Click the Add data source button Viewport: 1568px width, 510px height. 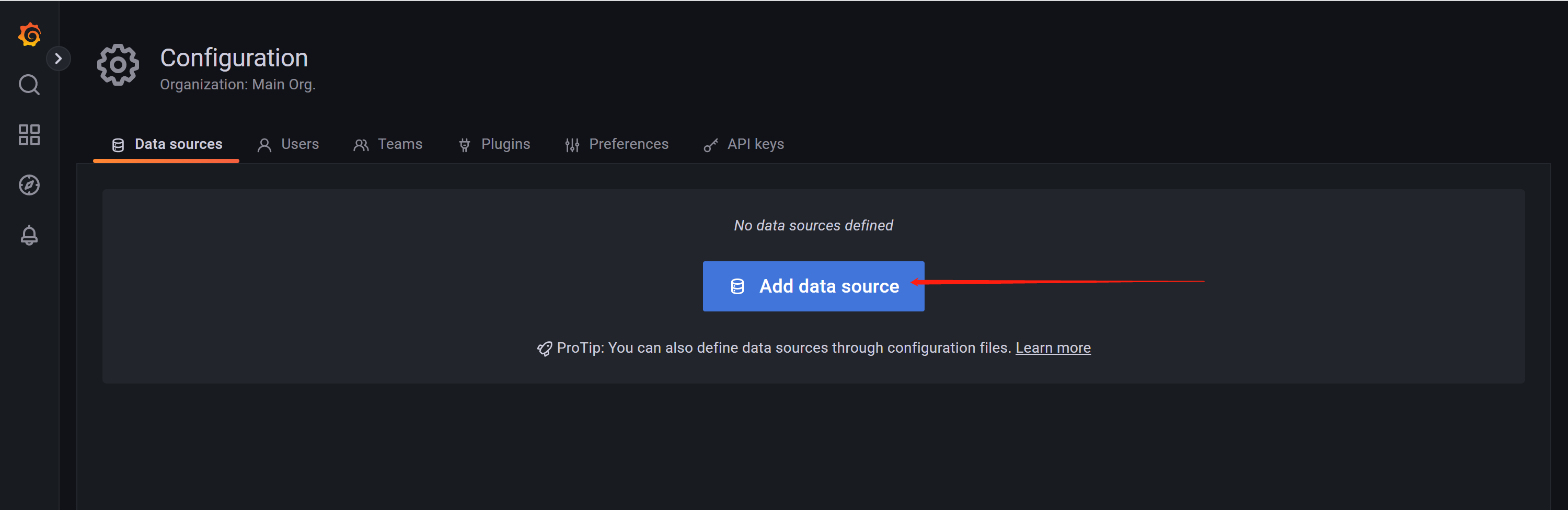(x=813, y=286)
